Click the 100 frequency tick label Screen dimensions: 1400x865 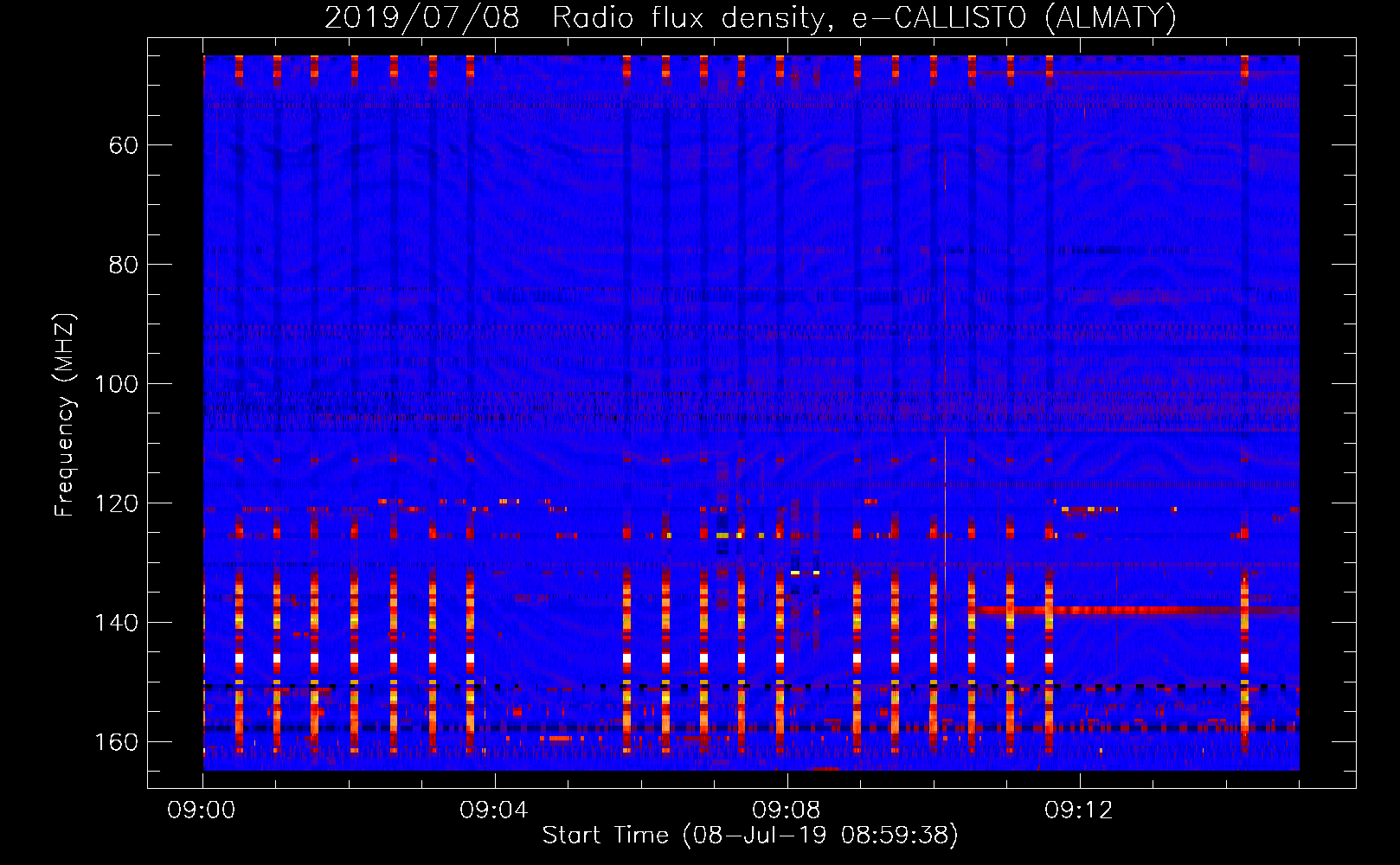[x=116, y=384]
